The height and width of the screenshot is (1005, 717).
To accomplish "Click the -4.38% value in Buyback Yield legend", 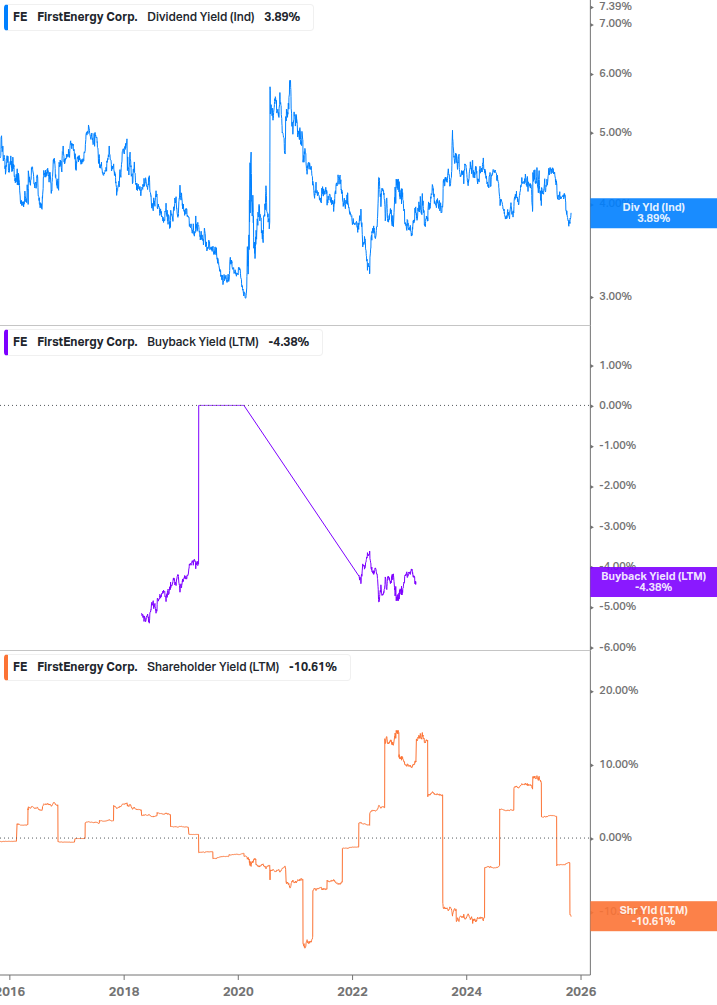I will pyautogui.click(x=289, y=342).
